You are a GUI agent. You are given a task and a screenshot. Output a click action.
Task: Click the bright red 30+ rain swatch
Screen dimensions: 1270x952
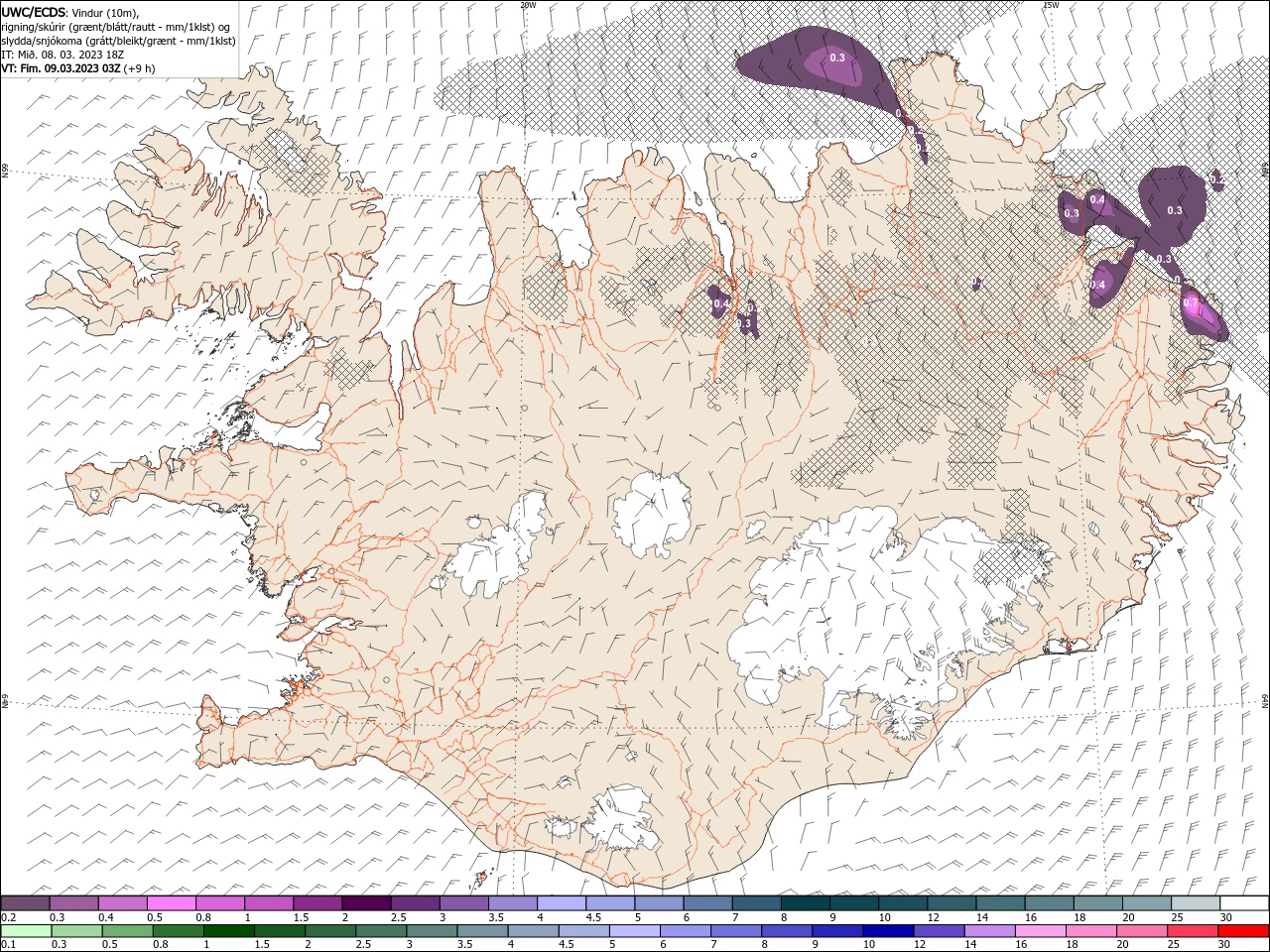pos(1244,931)
